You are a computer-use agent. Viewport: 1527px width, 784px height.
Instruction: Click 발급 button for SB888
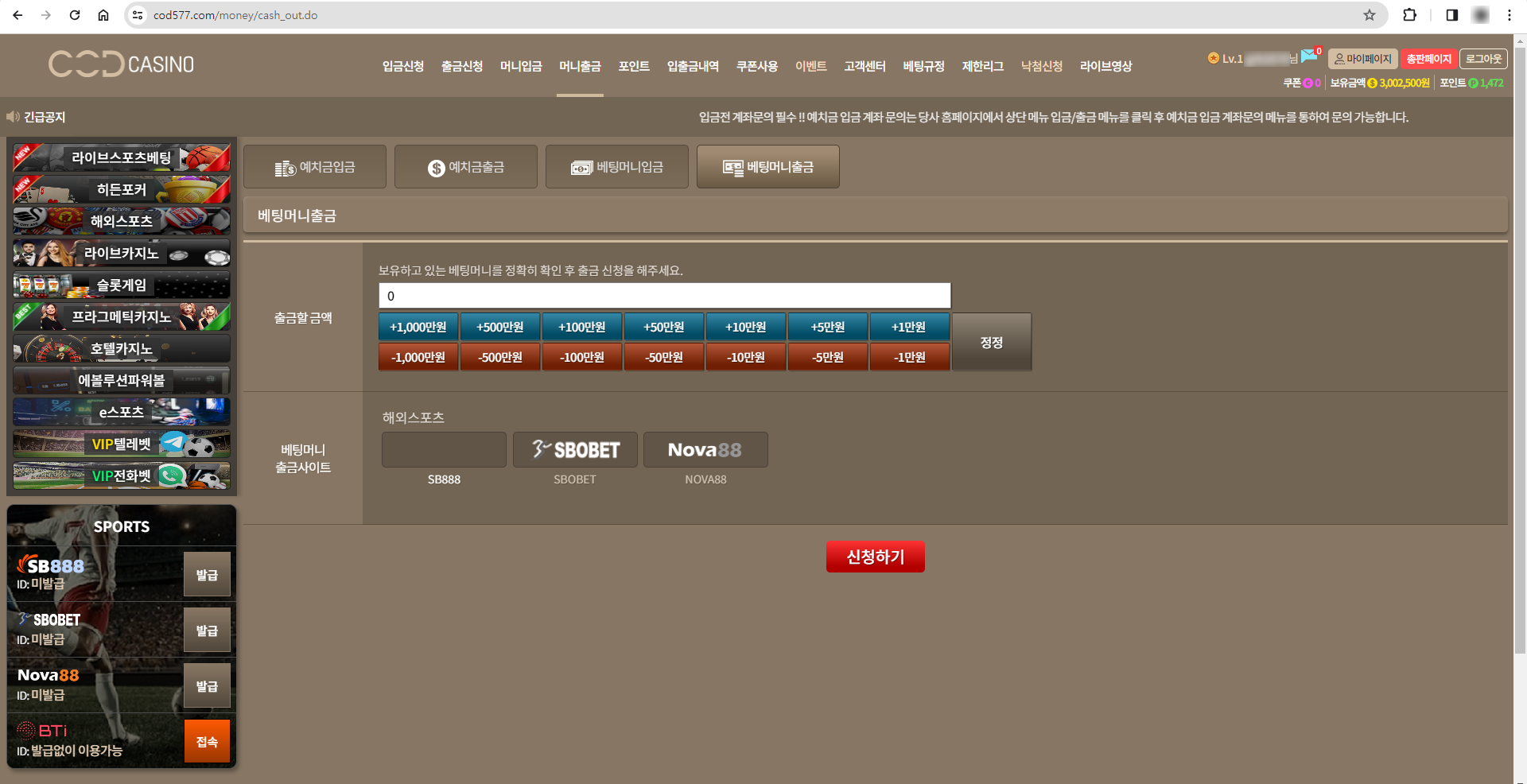[x=208, y=574]
